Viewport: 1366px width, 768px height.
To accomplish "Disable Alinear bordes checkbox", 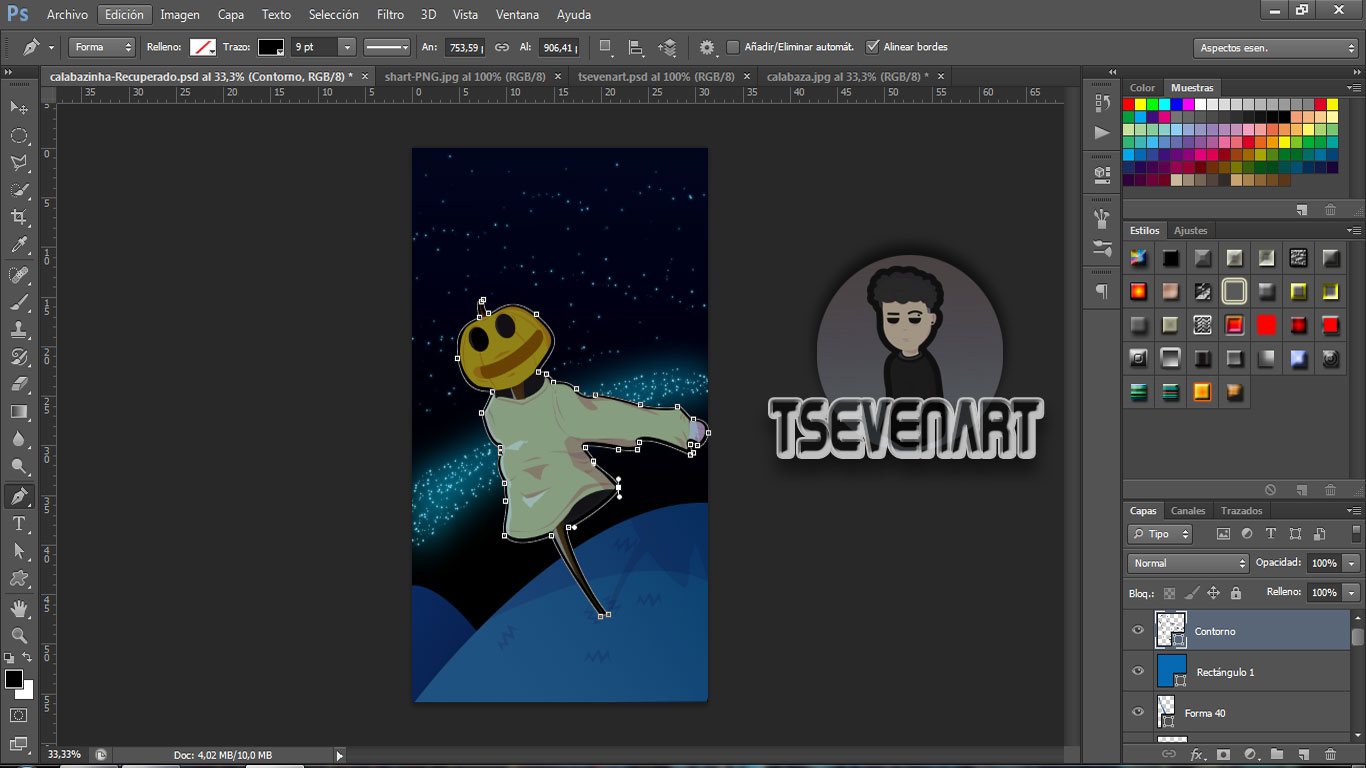I will point(873,47).
